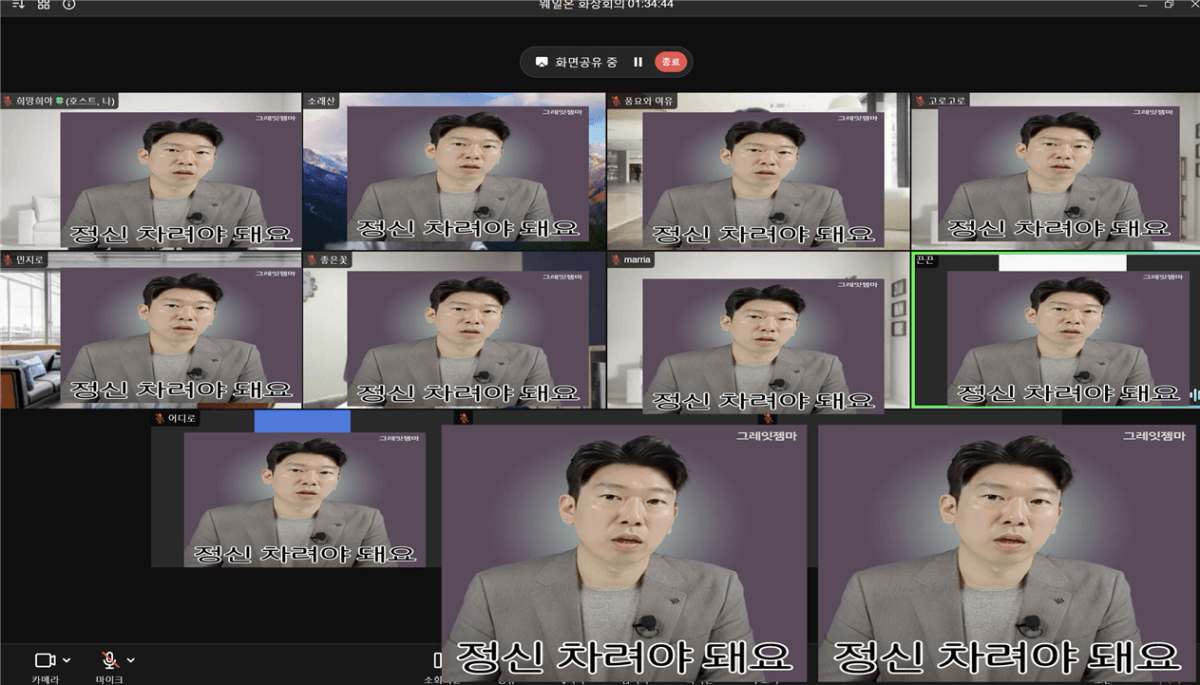Click muted mic icon next to marria
Viewport: 1200px width, 685px height.
(x=616, y=260)
